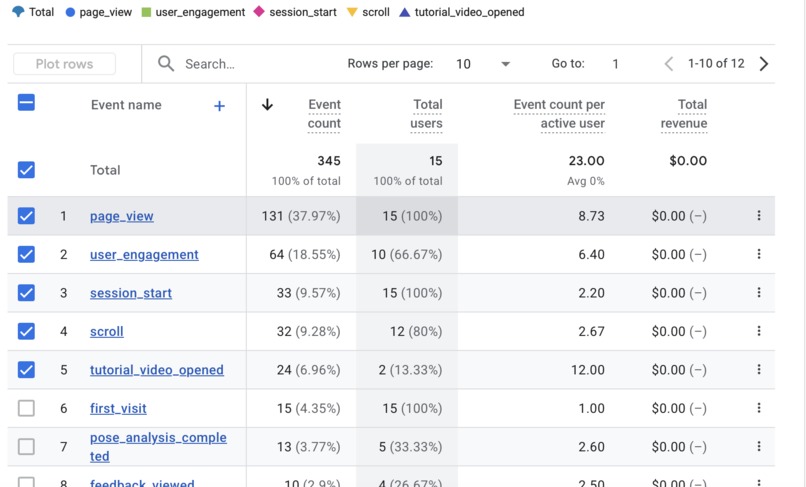Open the scroll row options menu
This screenshot has height=487, width=806.
pos(759,331)
